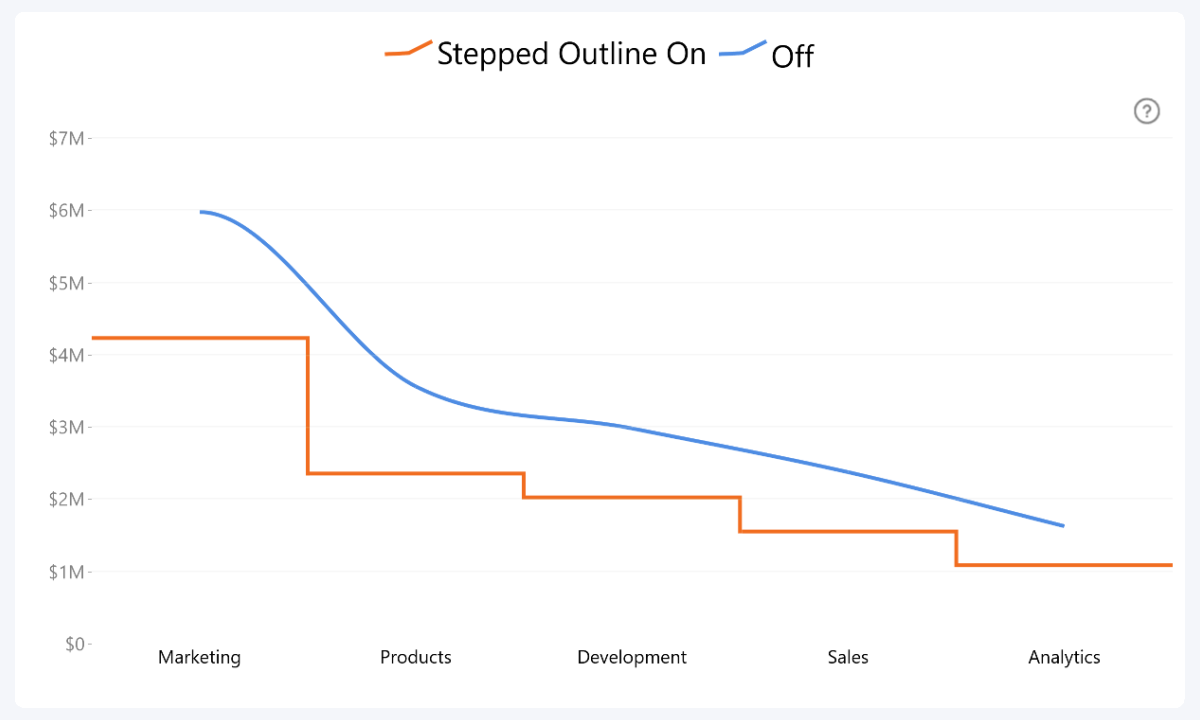Click the orange step segment above Sales
Image resolution: width=1200 pixels, height=720 pixels.
[848, 531]
